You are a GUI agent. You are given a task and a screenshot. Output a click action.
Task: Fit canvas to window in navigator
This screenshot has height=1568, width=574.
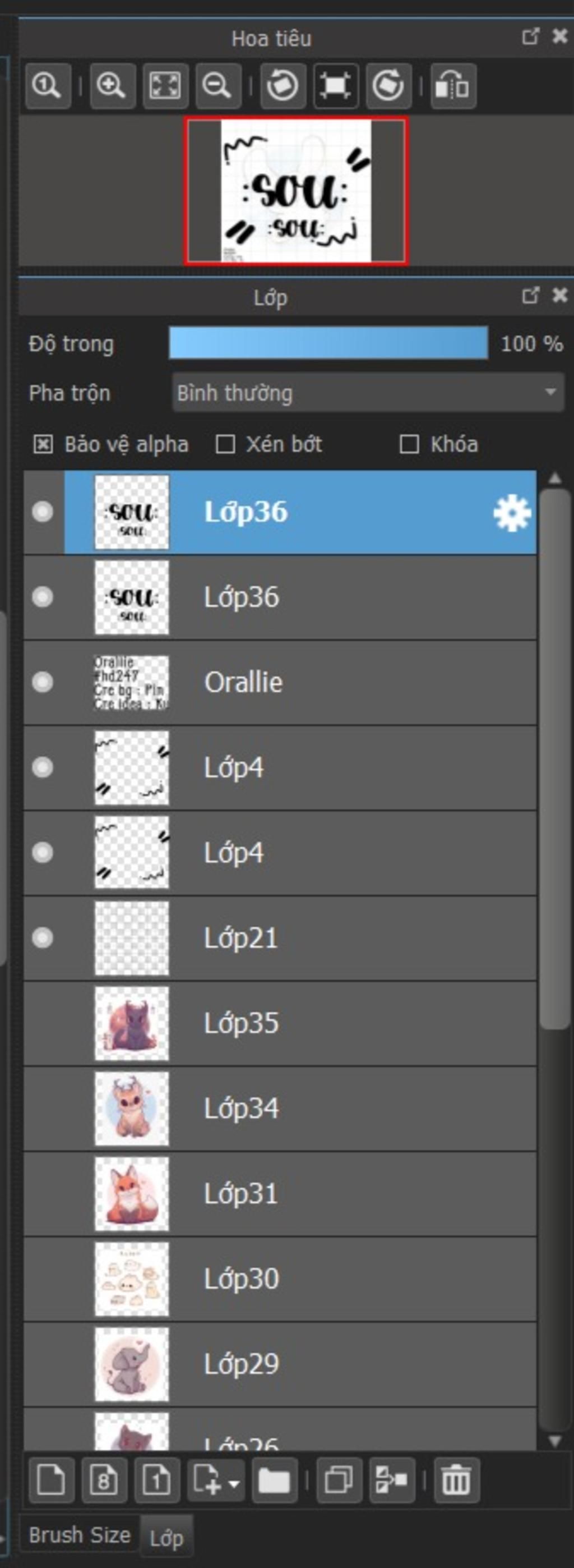coord(165,86)
